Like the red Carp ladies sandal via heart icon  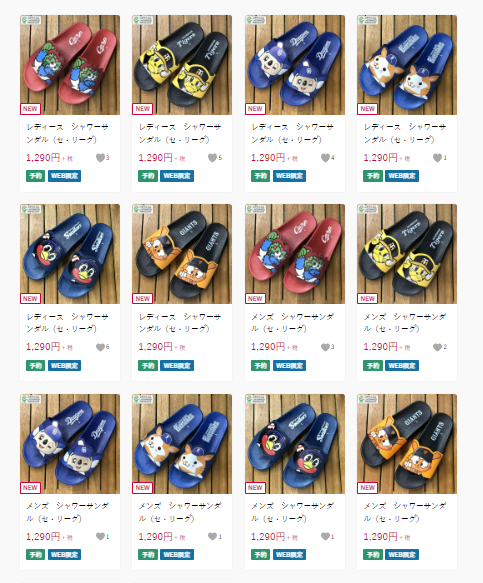(x=100, y=158)
